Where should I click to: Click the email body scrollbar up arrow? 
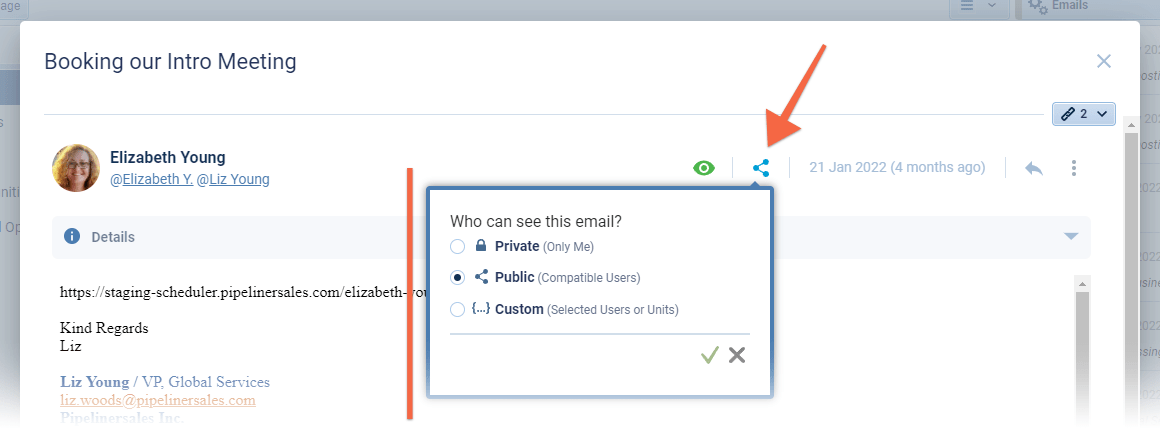[x=1081, y=284]
